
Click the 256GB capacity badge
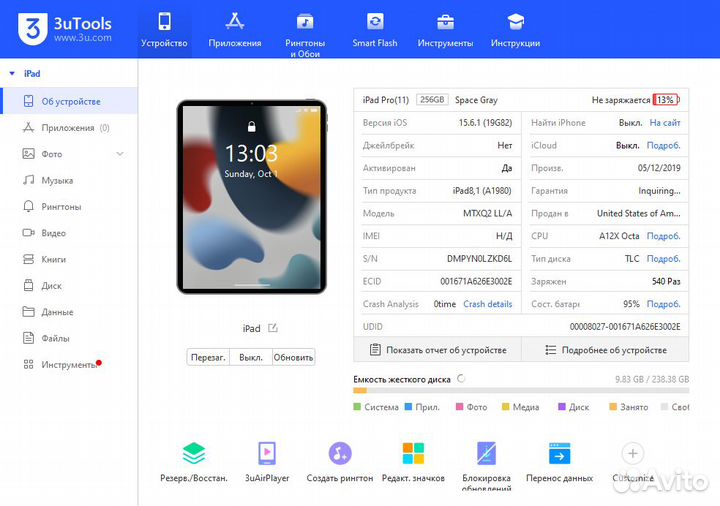coord(432,99)
